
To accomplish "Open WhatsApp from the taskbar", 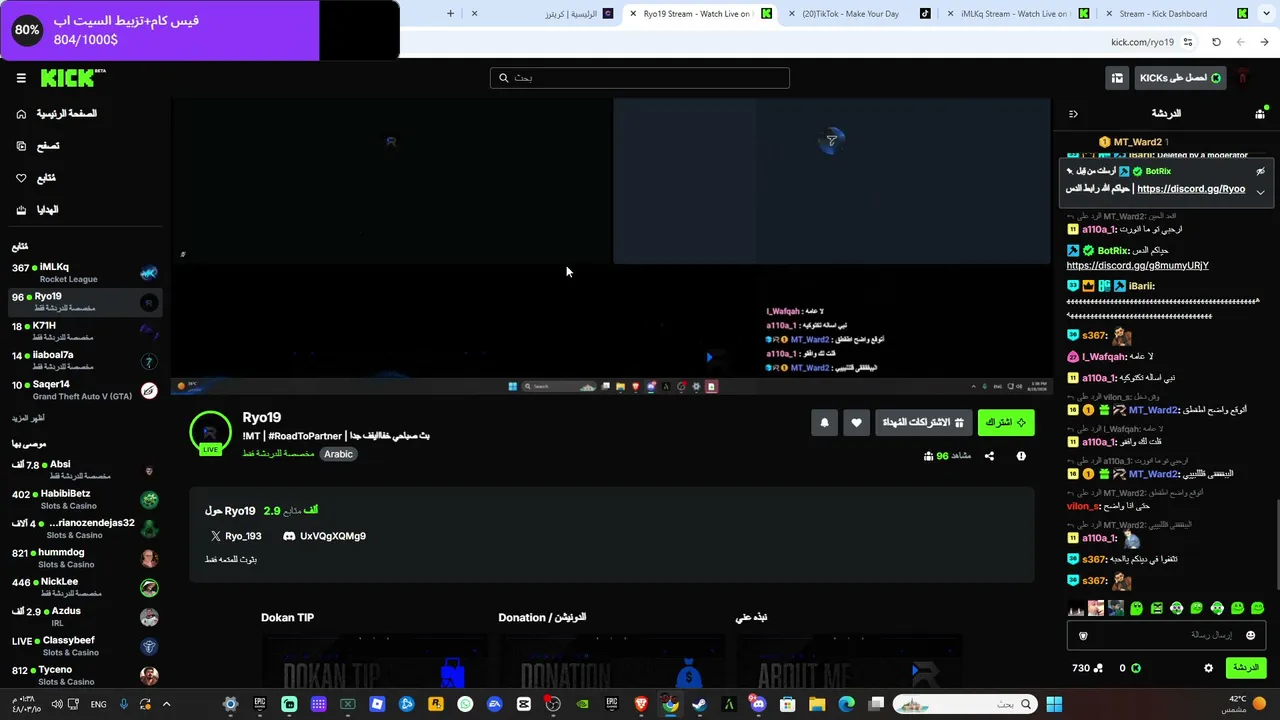I will (x=465, y=704).
